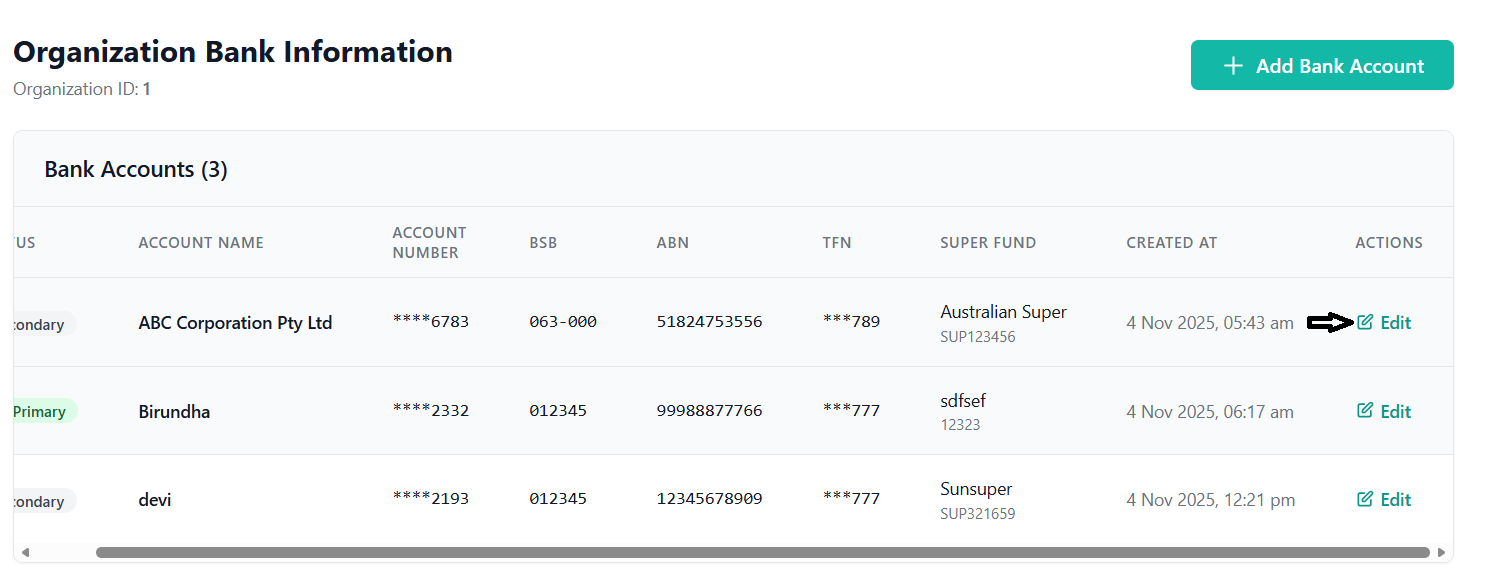Screen dimensions: 1485x573
Task: Click Secondary badge in devi row
Action: [42, 501]
